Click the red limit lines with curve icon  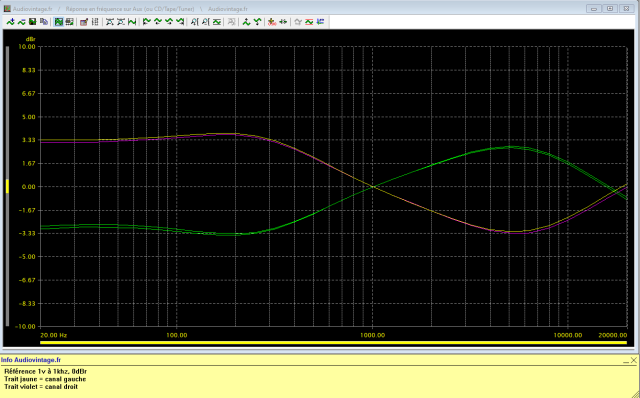pos(309,22)
